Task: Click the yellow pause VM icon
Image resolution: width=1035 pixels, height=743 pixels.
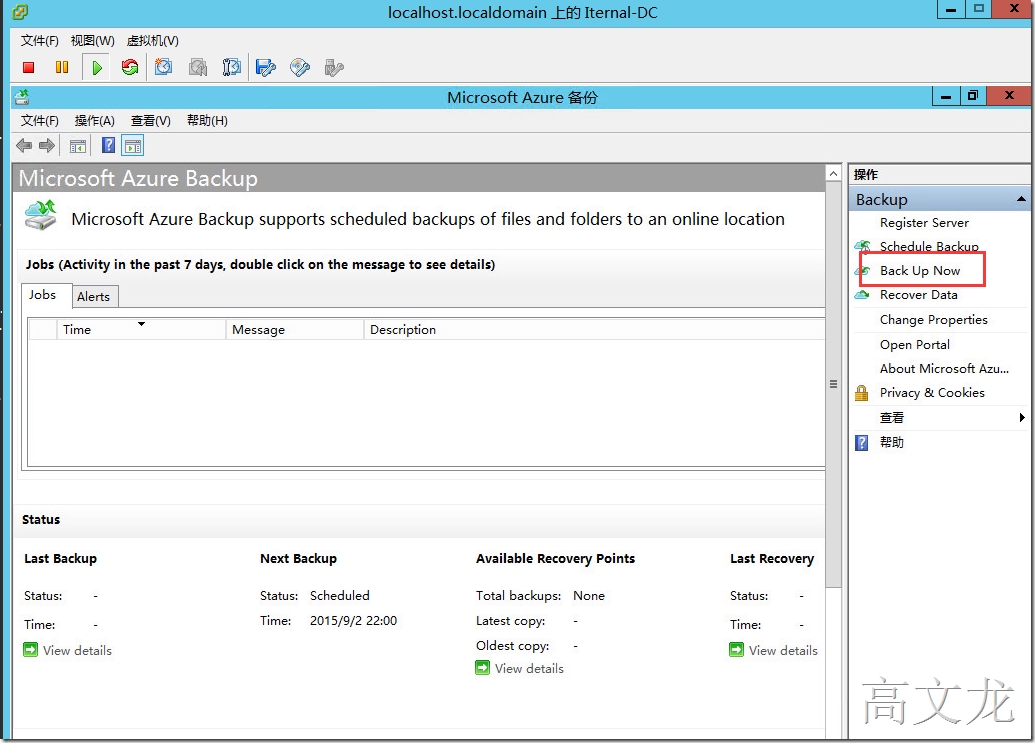Action: tap(62, 67)
